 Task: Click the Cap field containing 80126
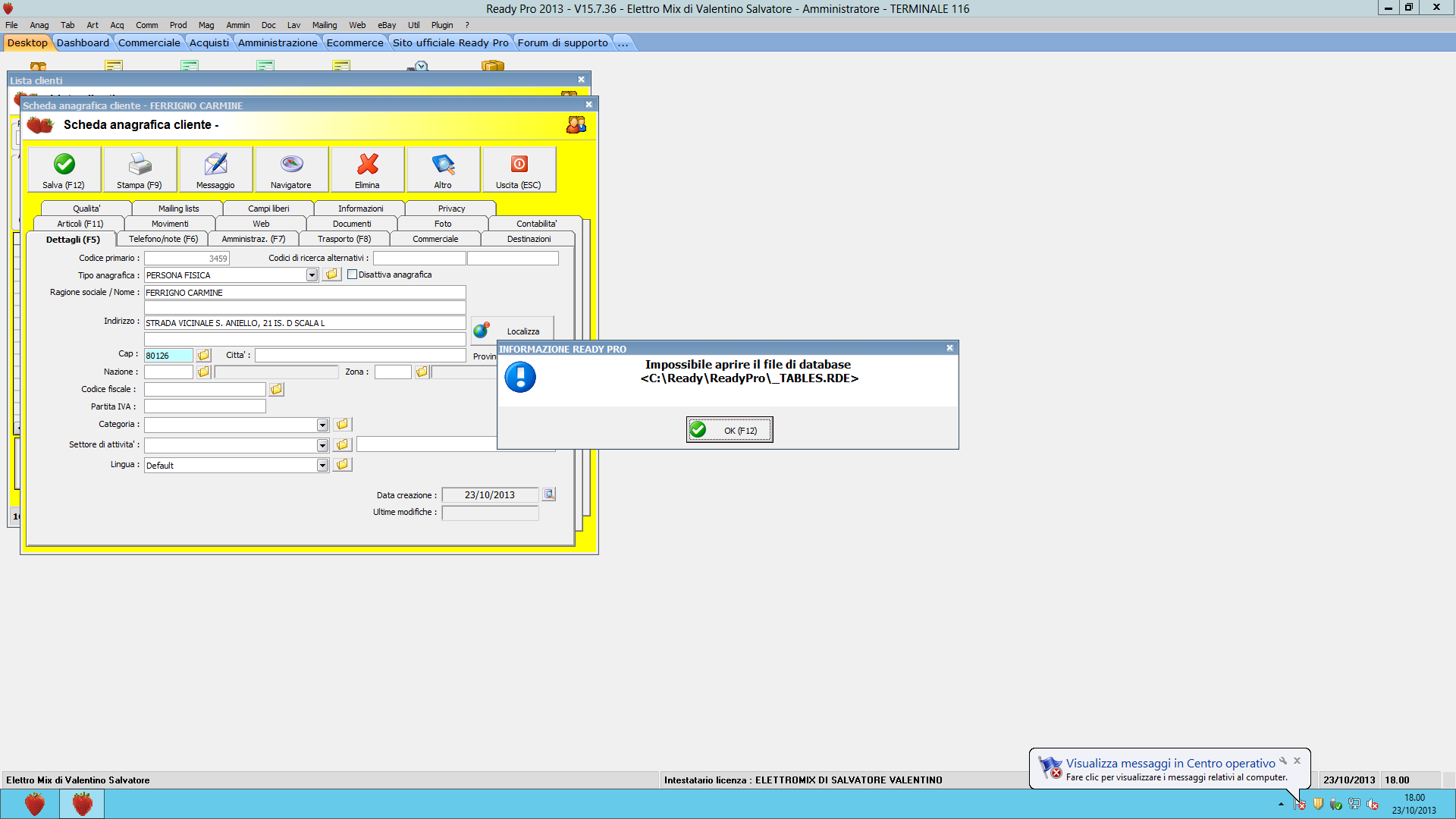pos(168,355)
